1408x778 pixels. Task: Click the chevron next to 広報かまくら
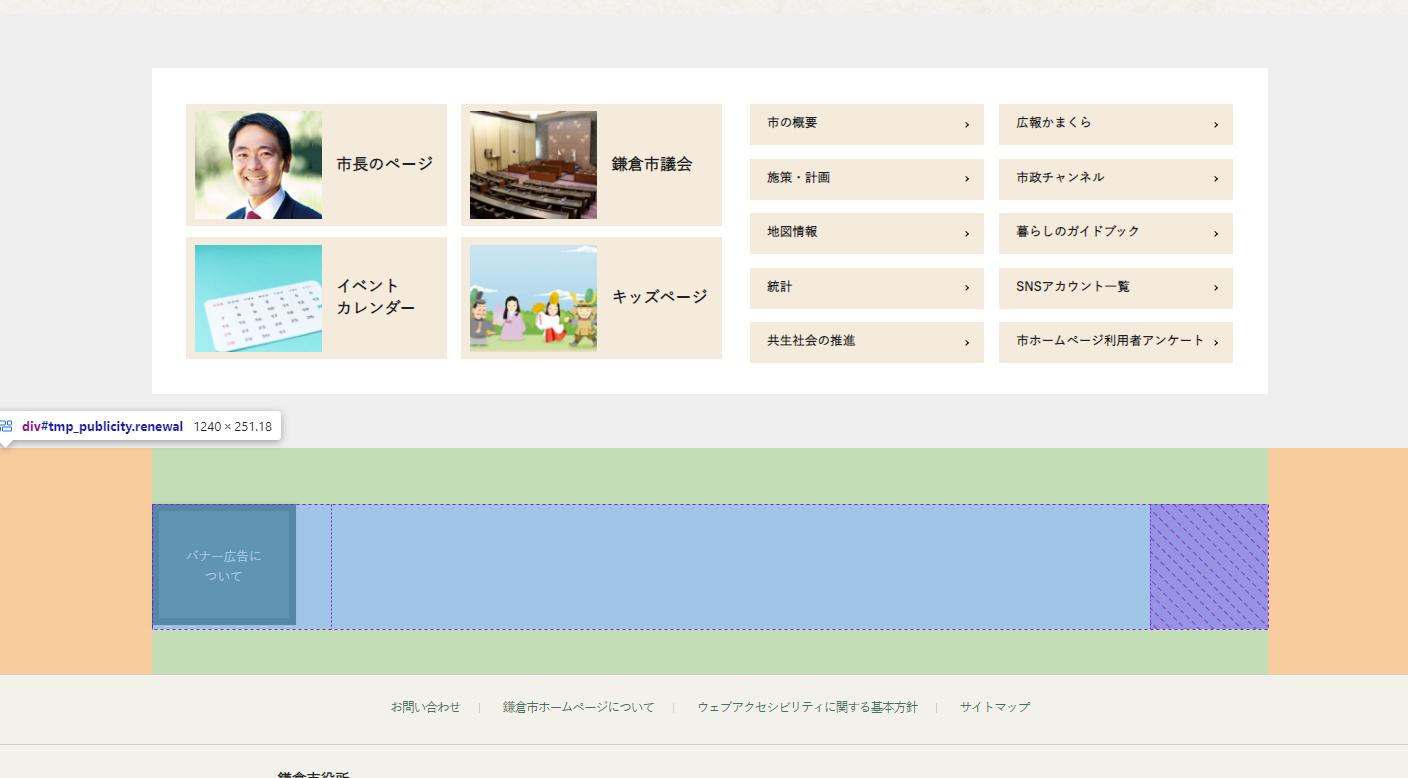(1216, 125)
